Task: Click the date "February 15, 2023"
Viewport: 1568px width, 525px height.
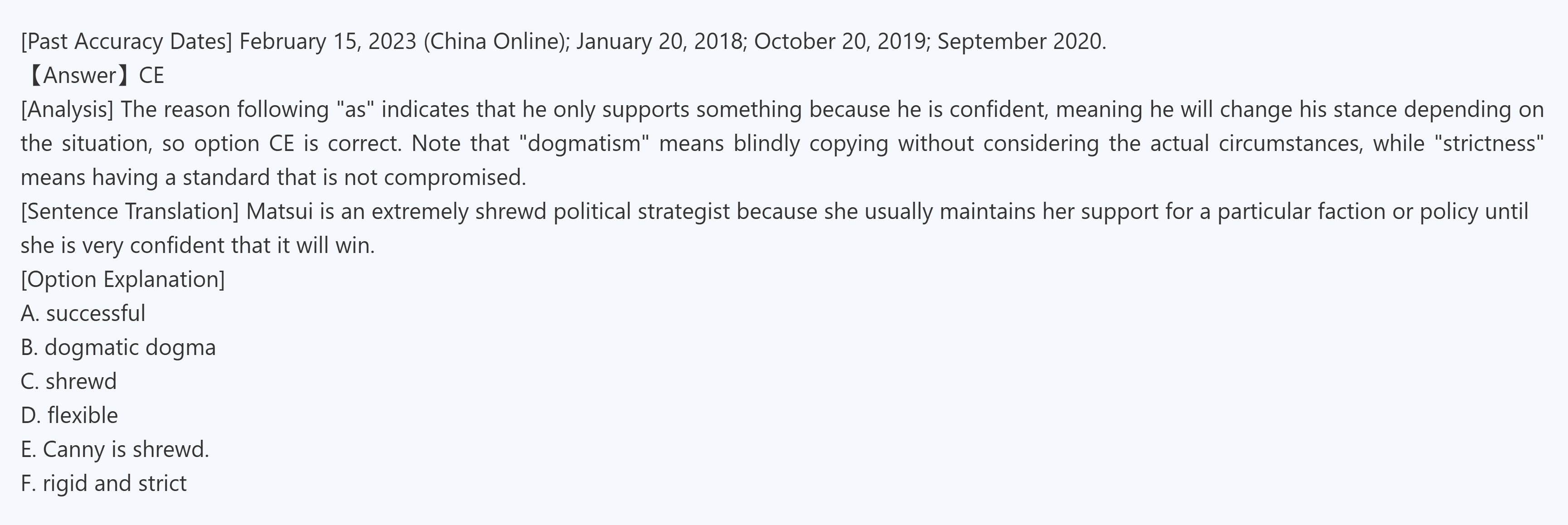Action: 327,41
